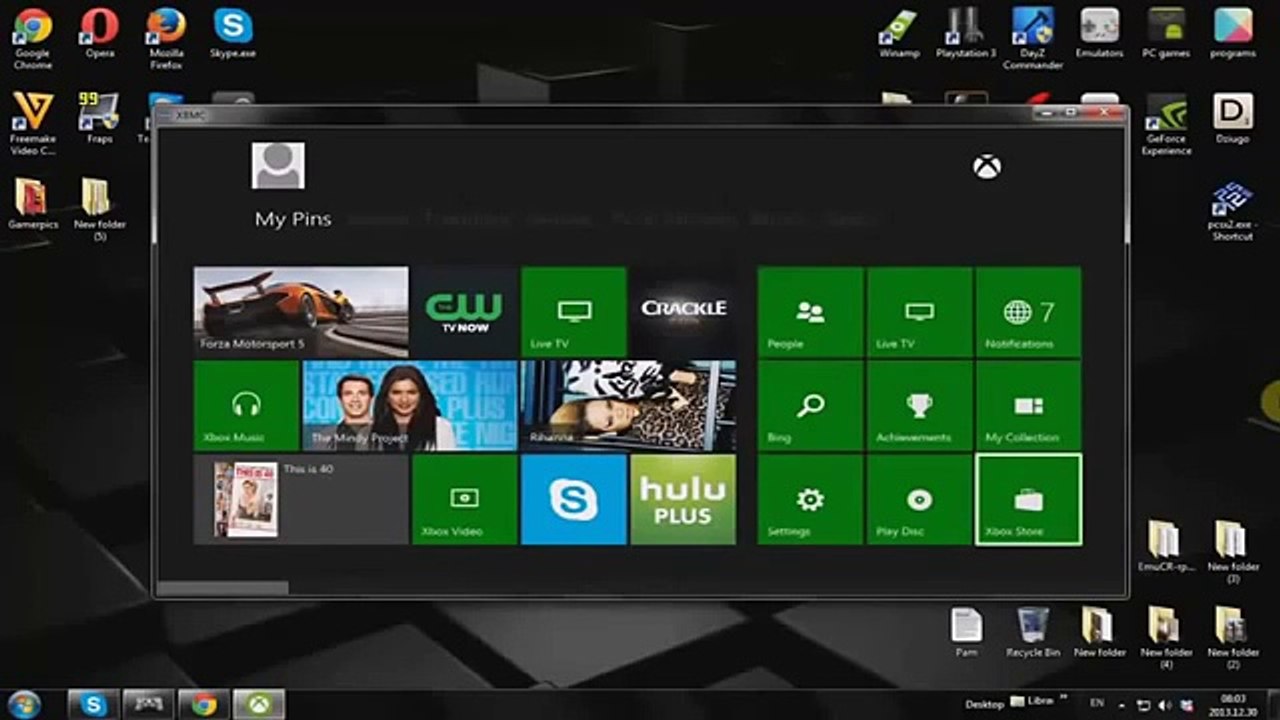
Task: Open Live TV tile beside CW tile
Action: (574, 312)
